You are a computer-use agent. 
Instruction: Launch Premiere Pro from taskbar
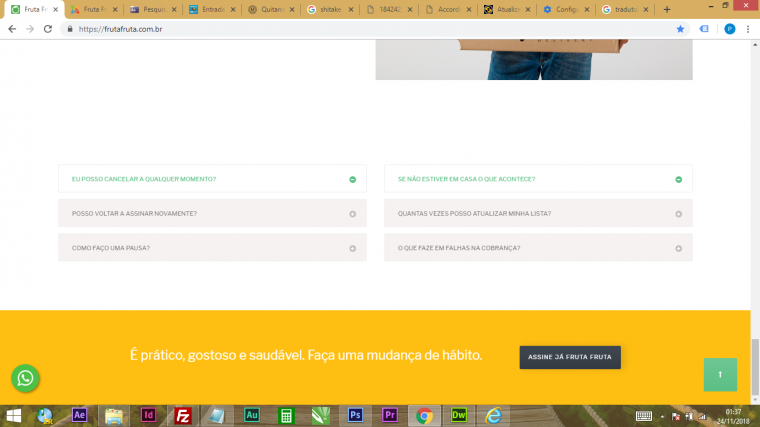point(390,415)
